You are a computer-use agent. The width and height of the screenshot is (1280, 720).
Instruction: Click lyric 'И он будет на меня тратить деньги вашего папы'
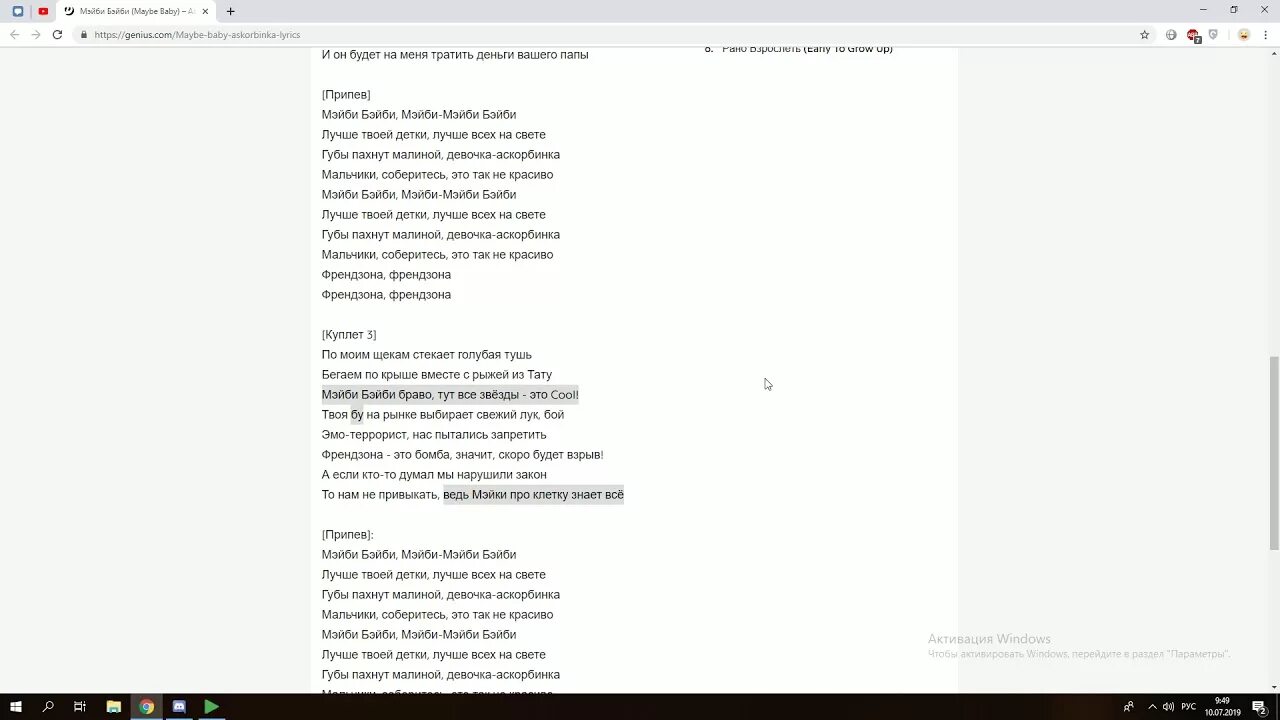[x=455, y=54]
